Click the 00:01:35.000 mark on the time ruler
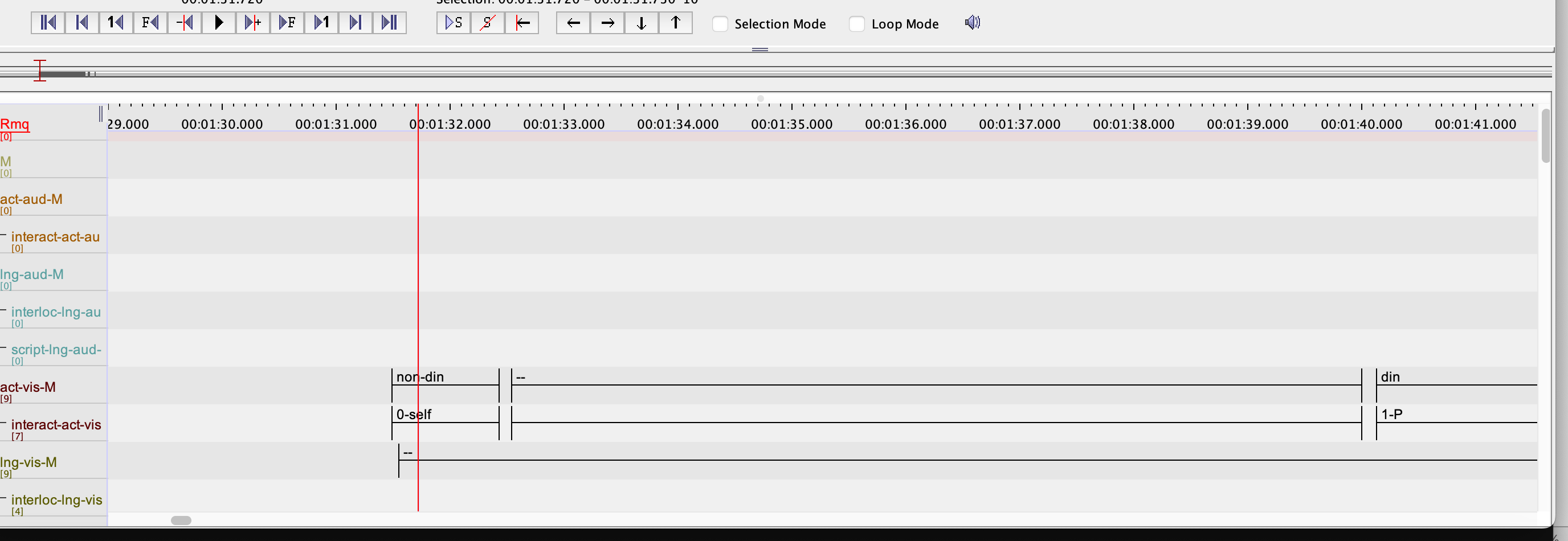This screenshot has width=1568, height=541. pyautogui.click(x=791, y=124)
